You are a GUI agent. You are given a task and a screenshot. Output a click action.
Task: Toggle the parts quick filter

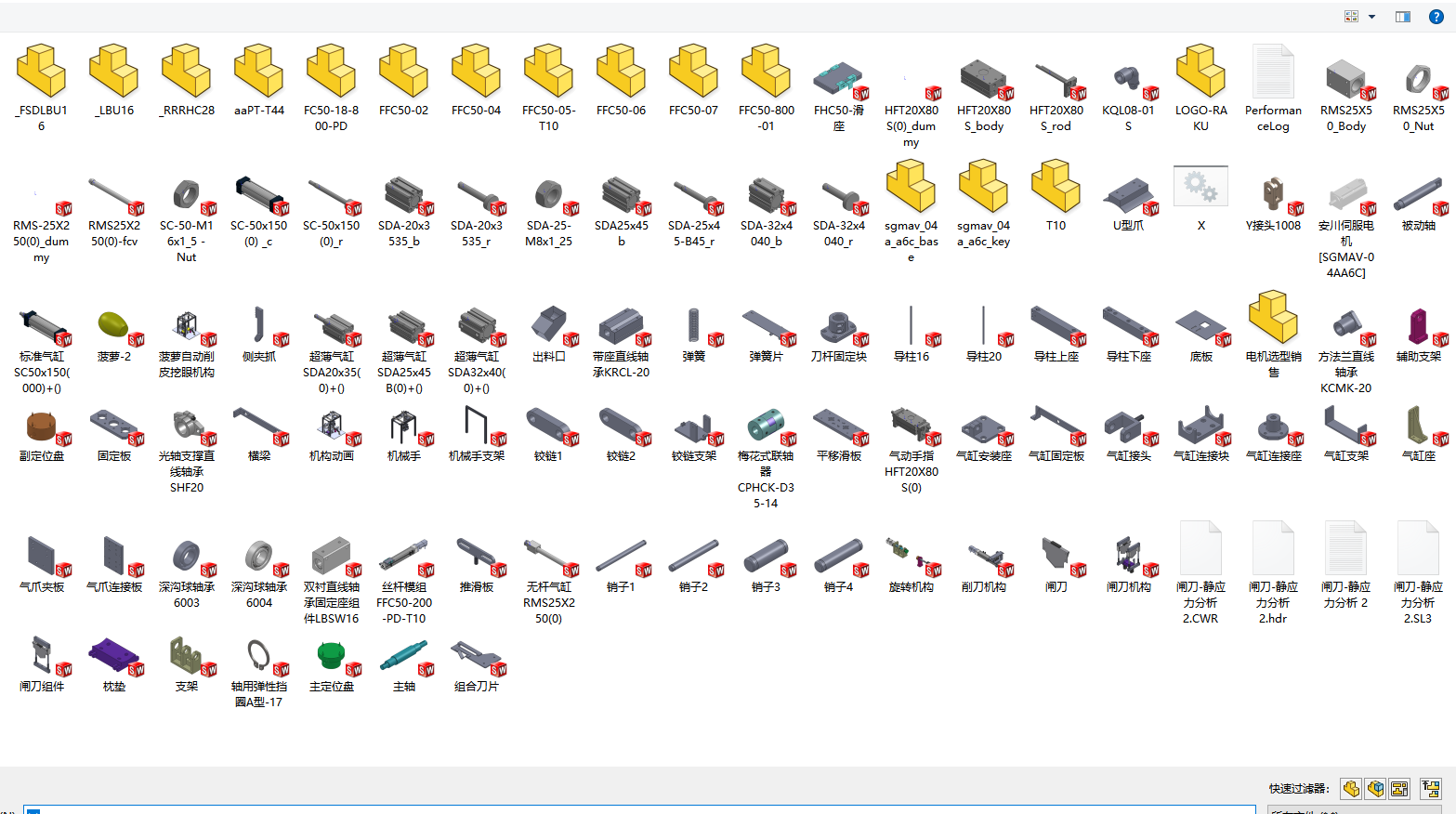pos(1351,789)
